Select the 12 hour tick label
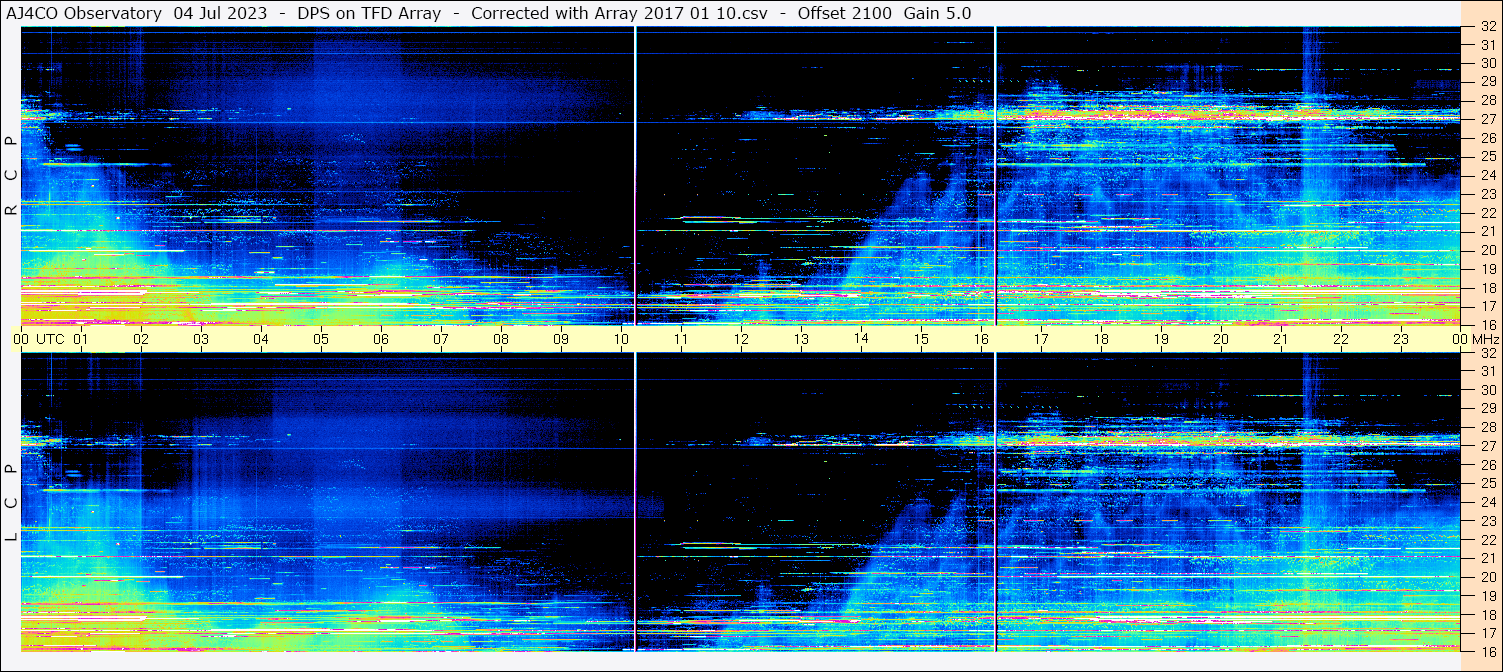This screenshot has height=672, width=1503. point(741,339)
